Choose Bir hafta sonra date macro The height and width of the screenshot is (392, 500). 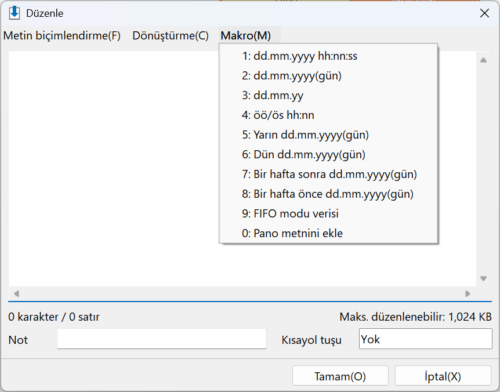(328, 174)
